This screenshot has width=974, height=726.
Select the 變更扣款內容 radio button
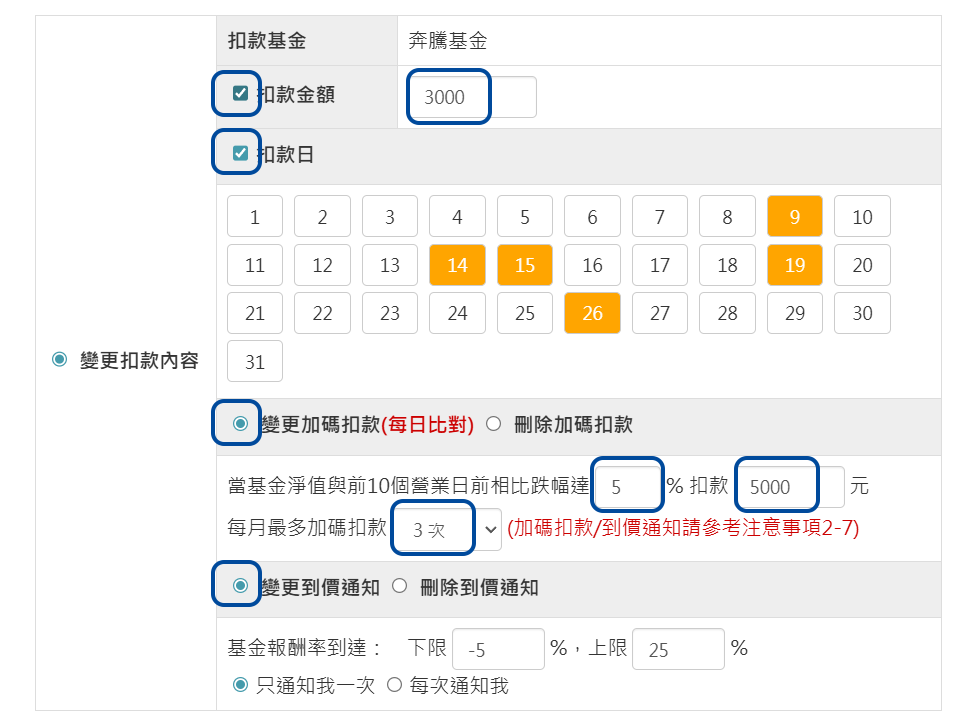[59, 360]
